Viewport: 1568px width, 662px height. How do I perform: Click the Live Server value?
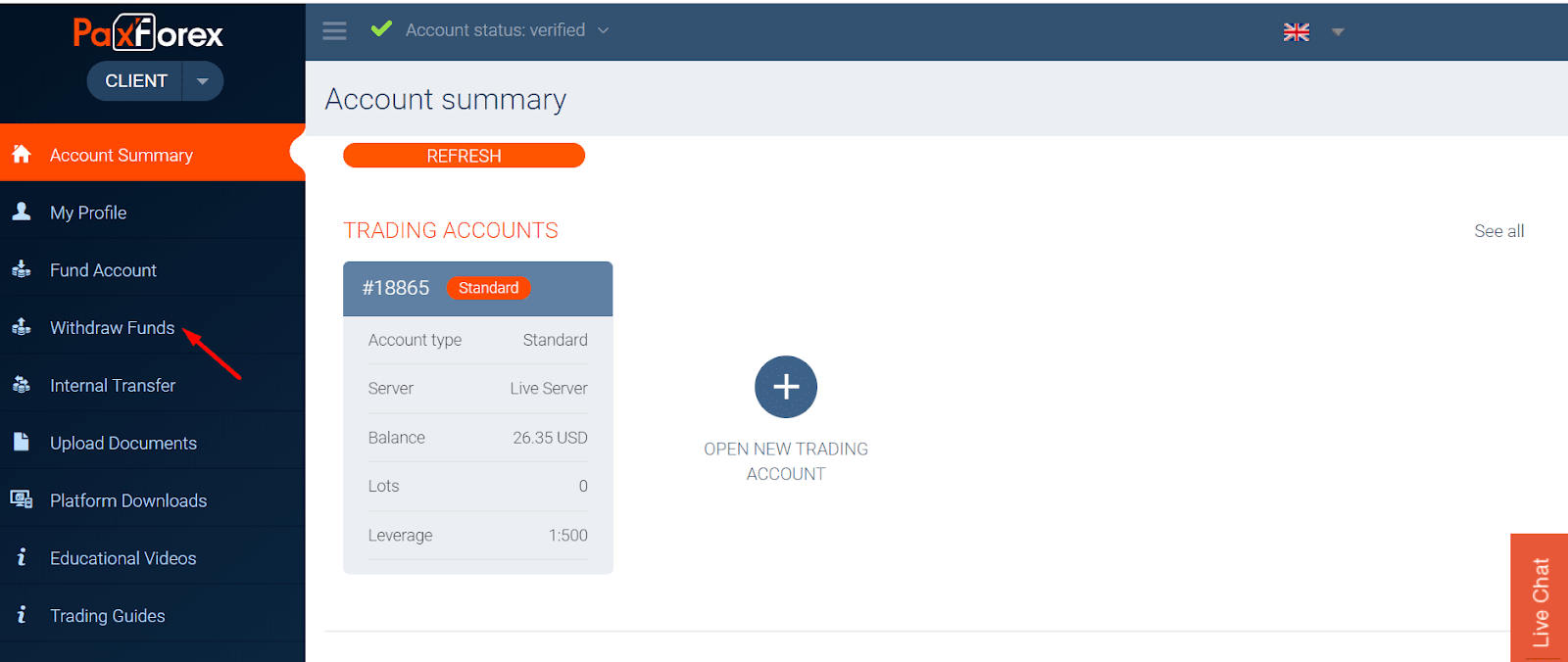pos(549,389)
